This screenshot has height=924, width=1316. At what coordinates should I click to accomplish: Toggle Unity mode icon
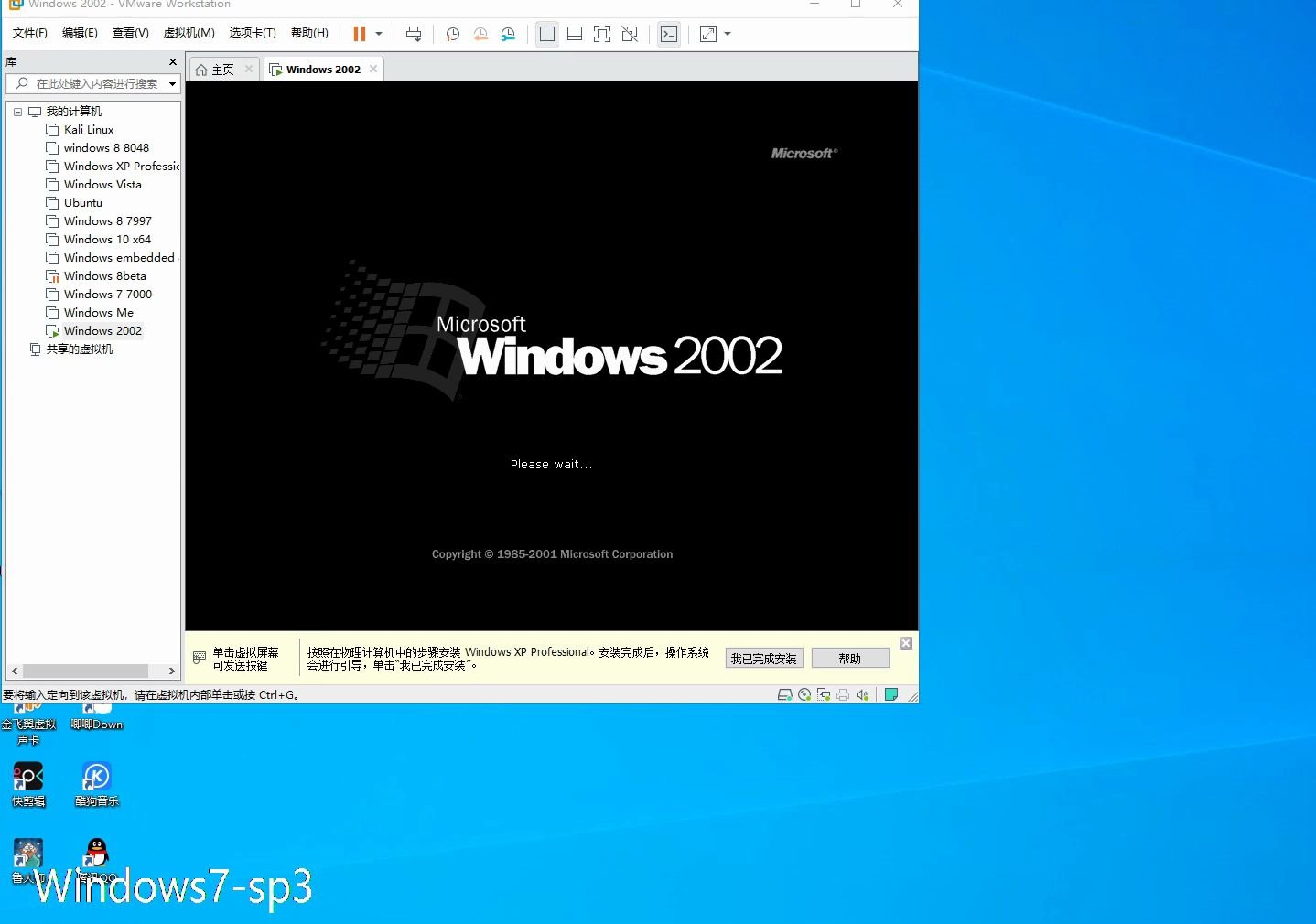pos(630,34)
